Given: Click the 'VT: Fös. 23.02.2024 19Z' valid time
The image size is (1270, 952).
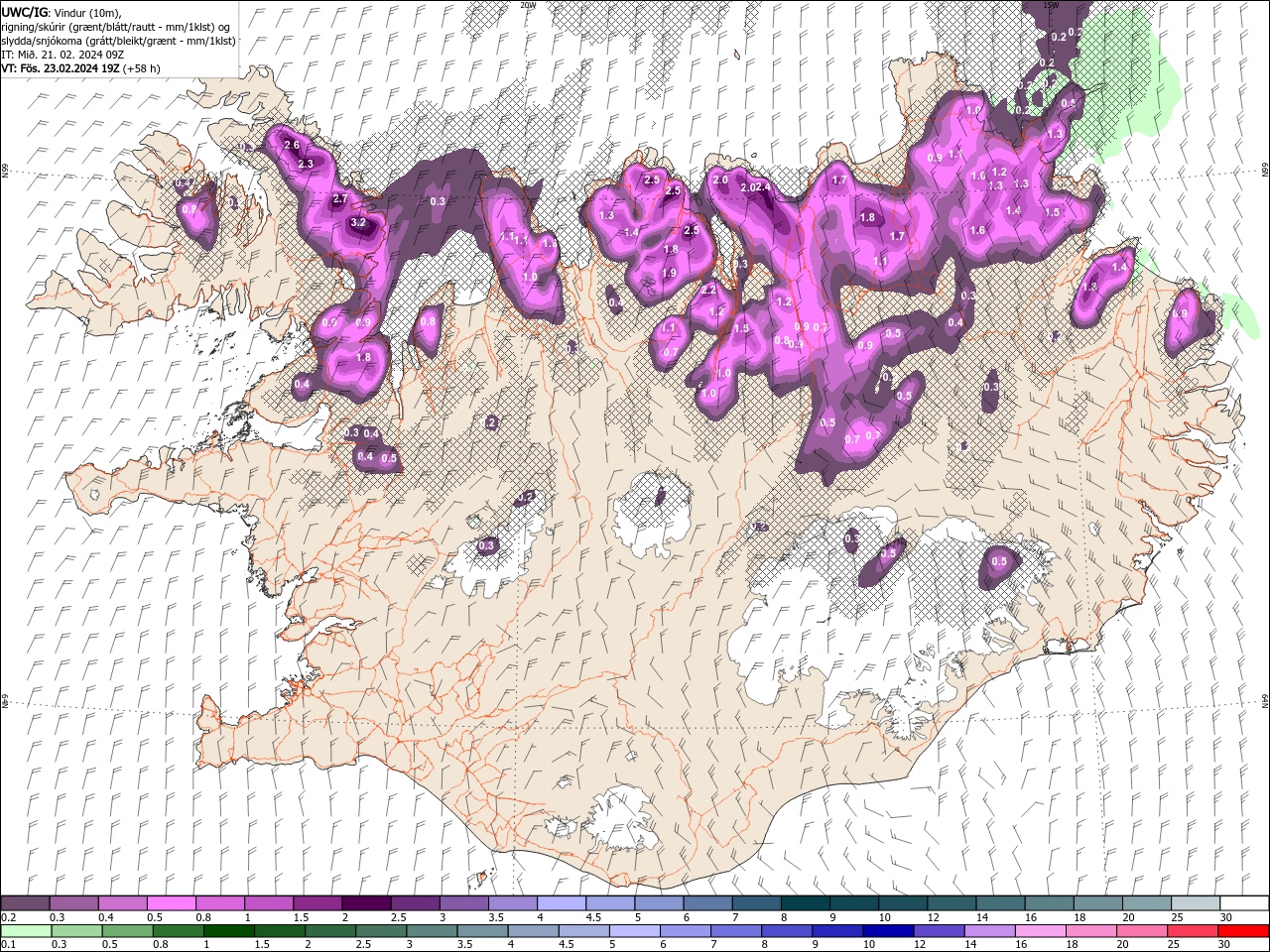Looking at the screenshot, I should click(x=61, y=68).
